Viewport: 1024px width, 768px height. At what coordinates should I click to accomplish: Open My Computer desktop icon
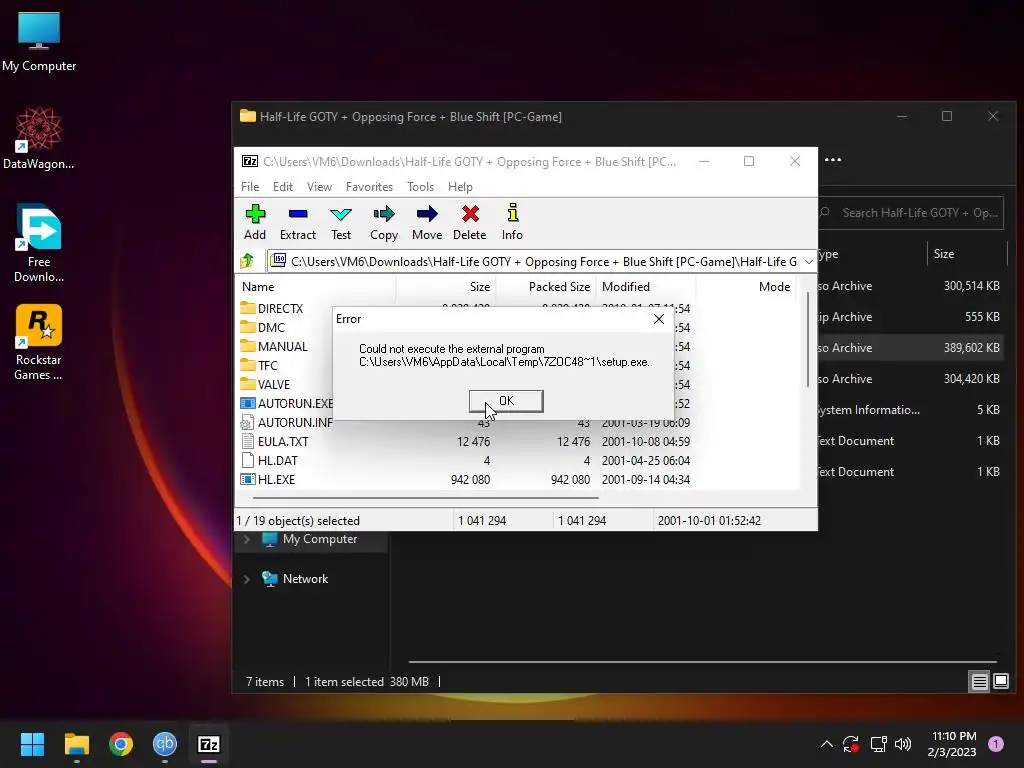(39, 42)
